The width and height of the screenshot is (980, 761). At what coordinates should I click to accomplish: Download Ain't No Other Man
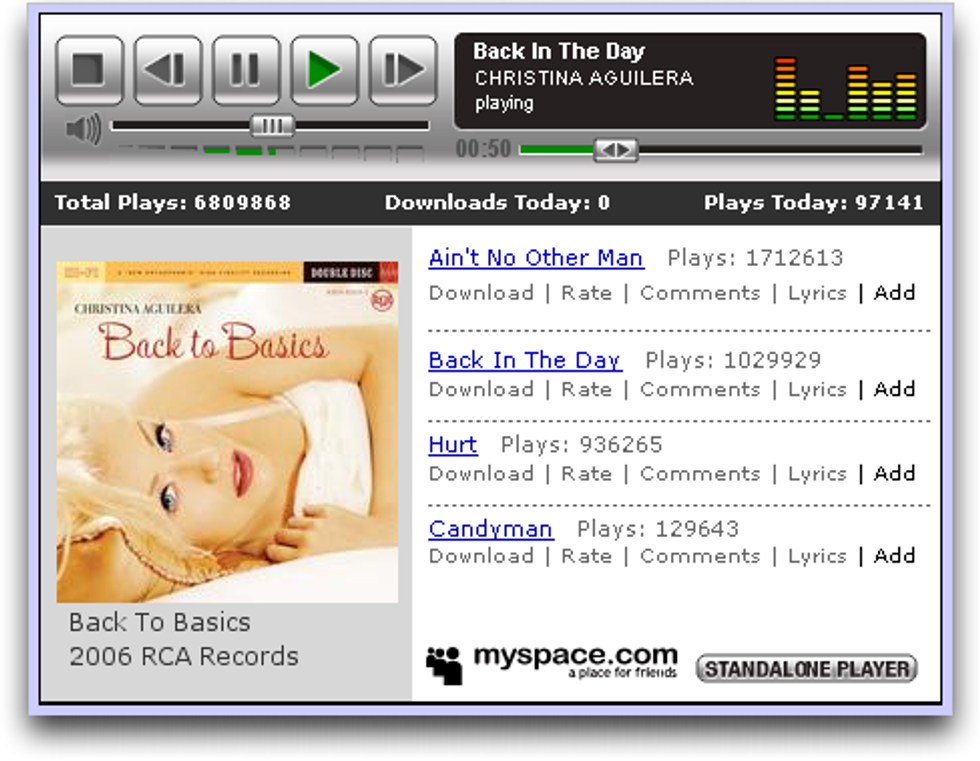click(481, 293)
